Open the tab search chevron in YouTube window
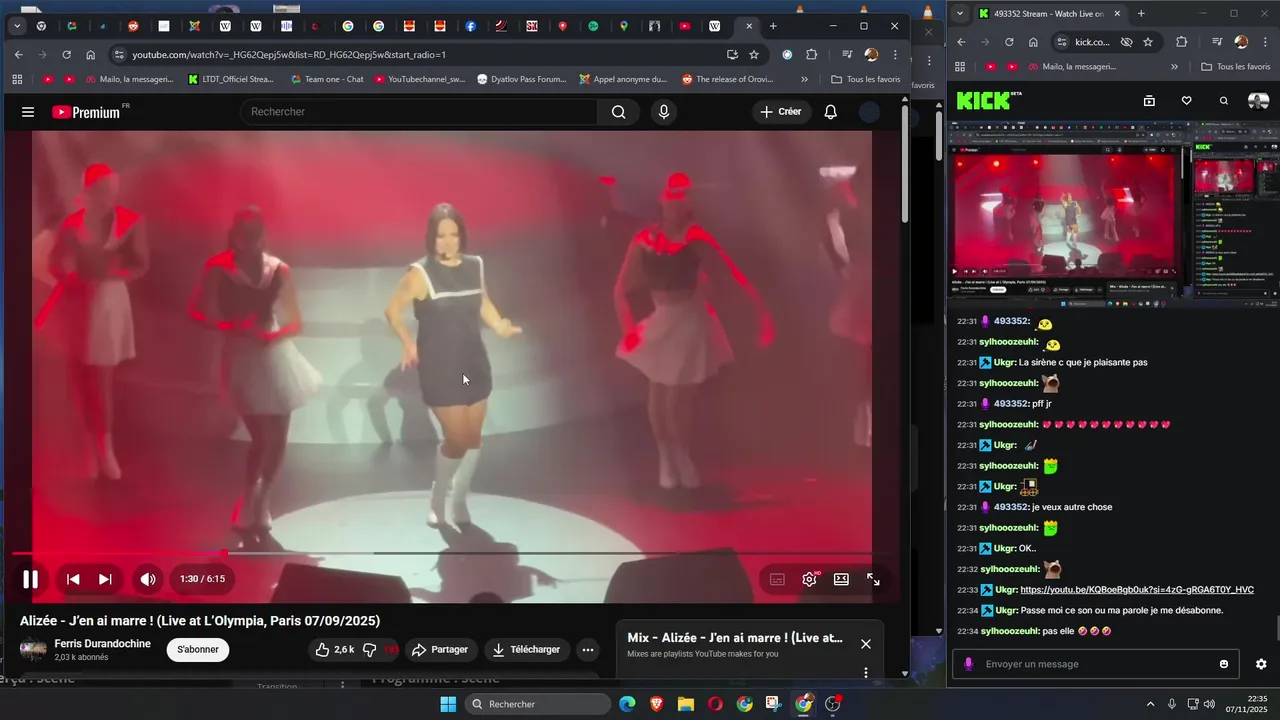 tap(17, 26)
